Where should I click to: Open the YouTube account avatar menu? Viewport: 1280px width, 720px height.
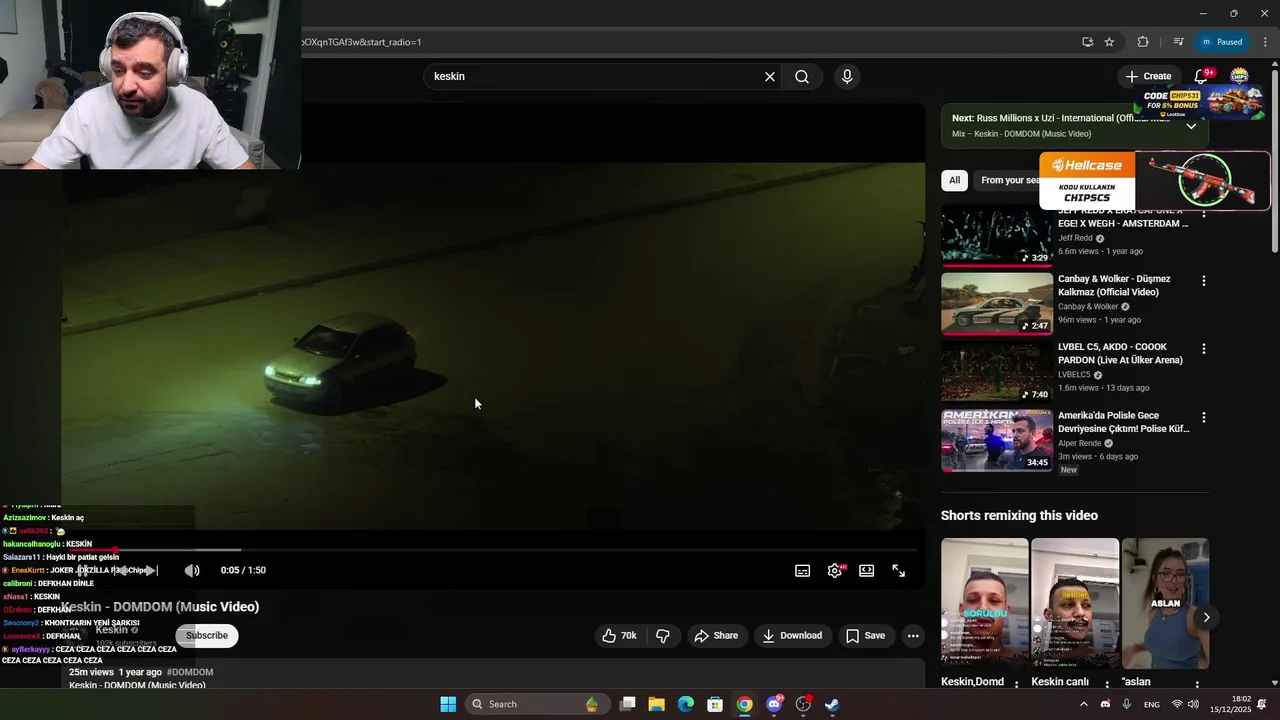tap(1239, 76)
